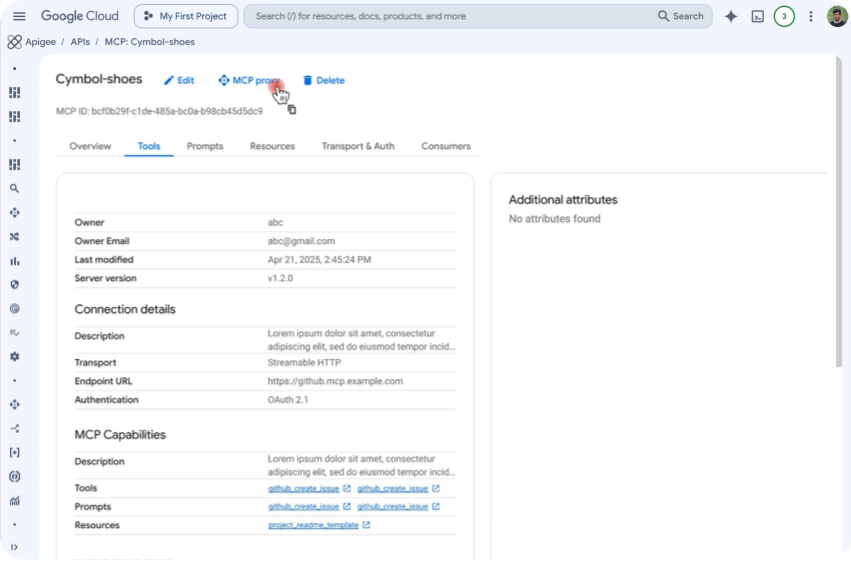Go to the APIs breadcrumb
The width and height of the screenshot is (851, 573).
coord(80,42)
